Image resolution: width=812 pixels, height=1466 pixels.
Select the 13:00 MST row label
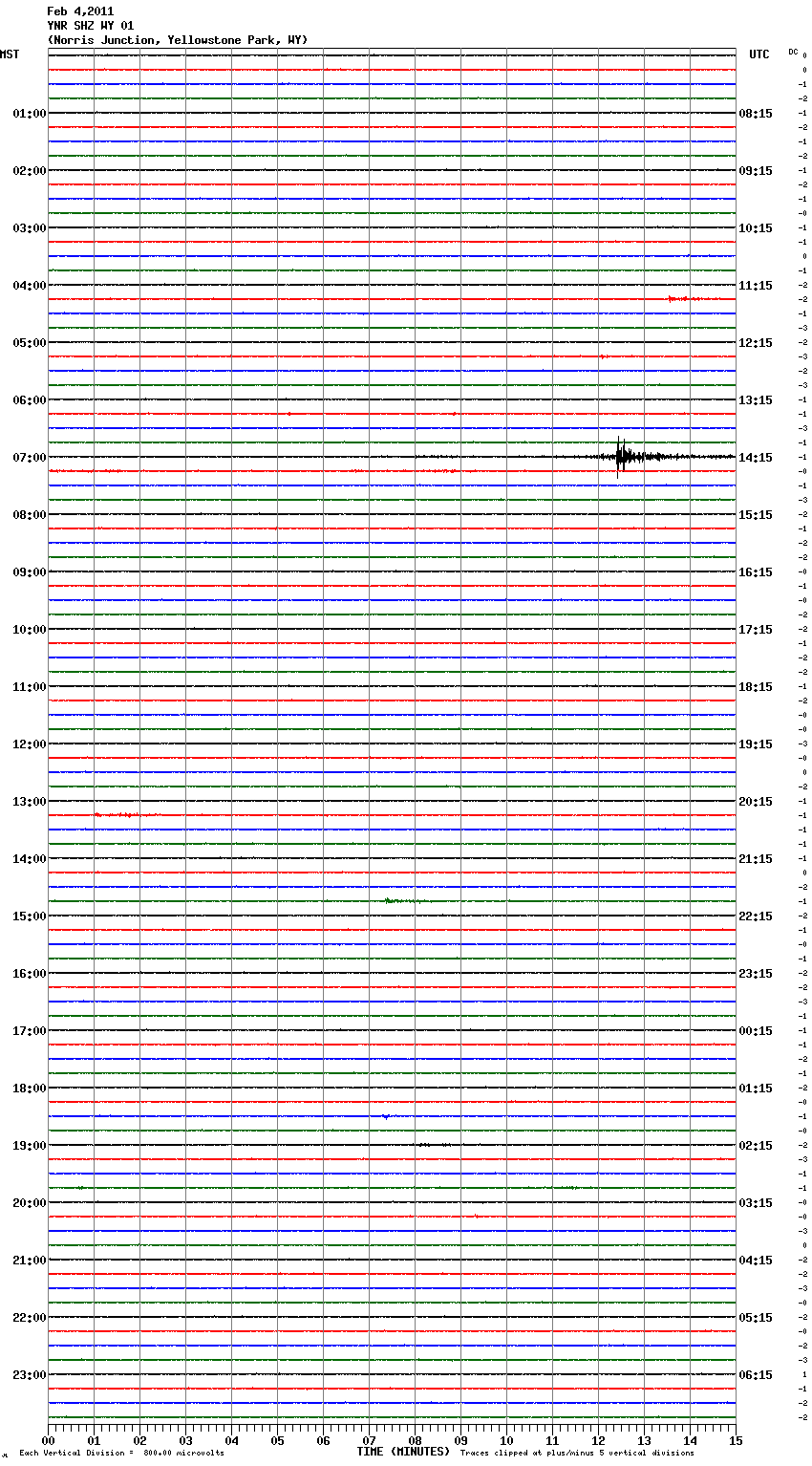click(30, 802)
